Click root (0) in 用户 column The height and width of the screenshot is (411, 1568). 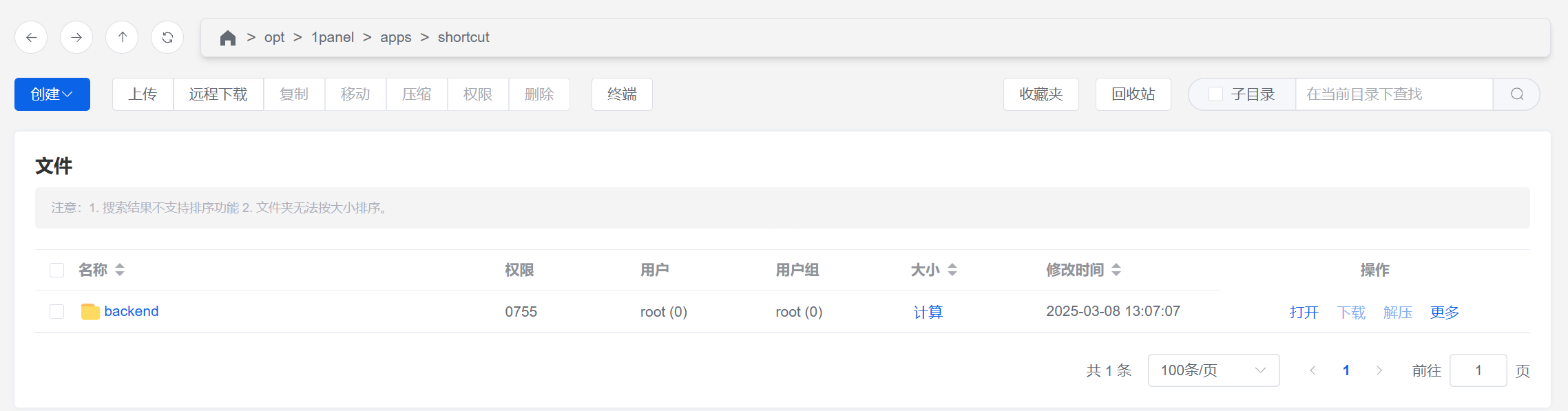664,312
